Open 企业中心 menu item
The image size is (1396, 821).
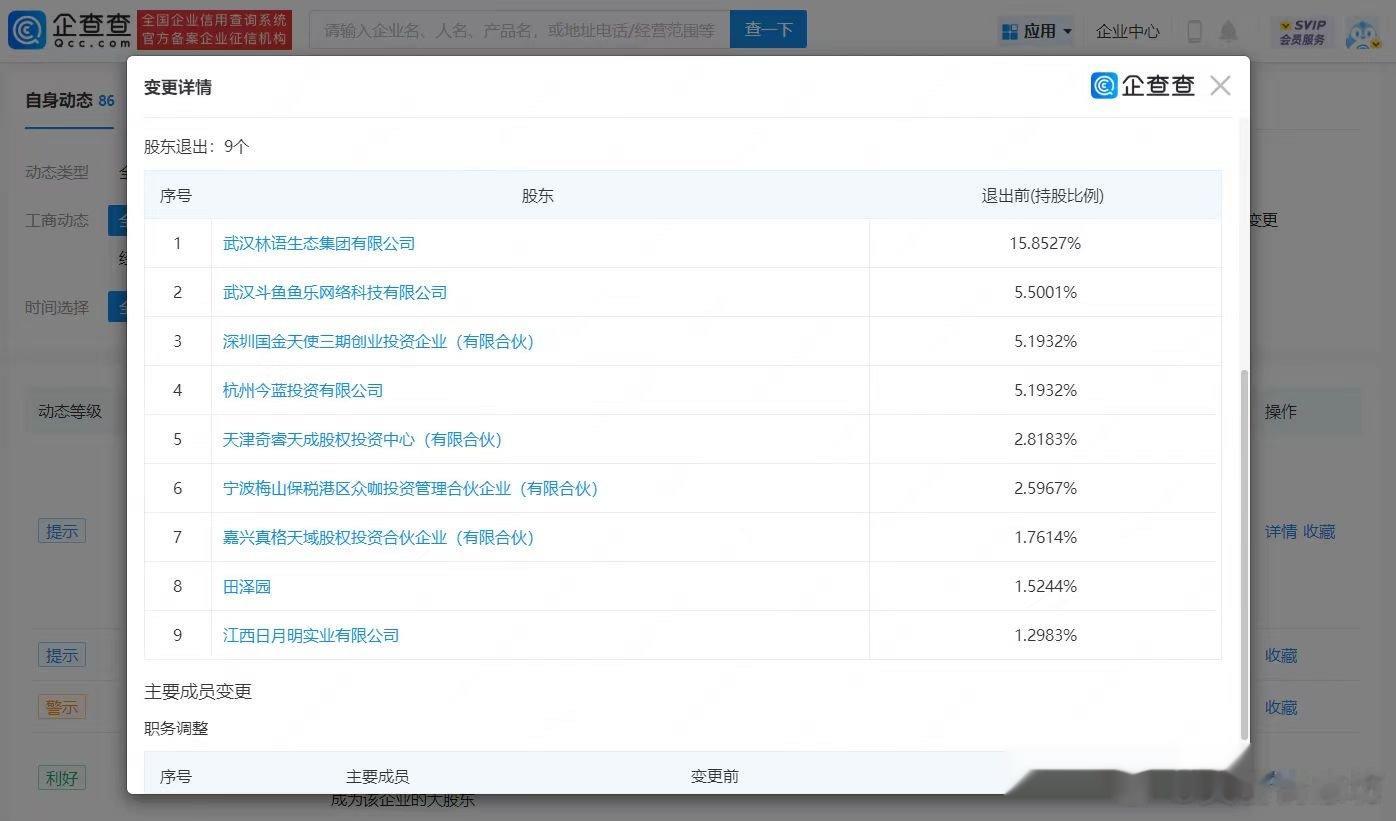pos(1127,31)
